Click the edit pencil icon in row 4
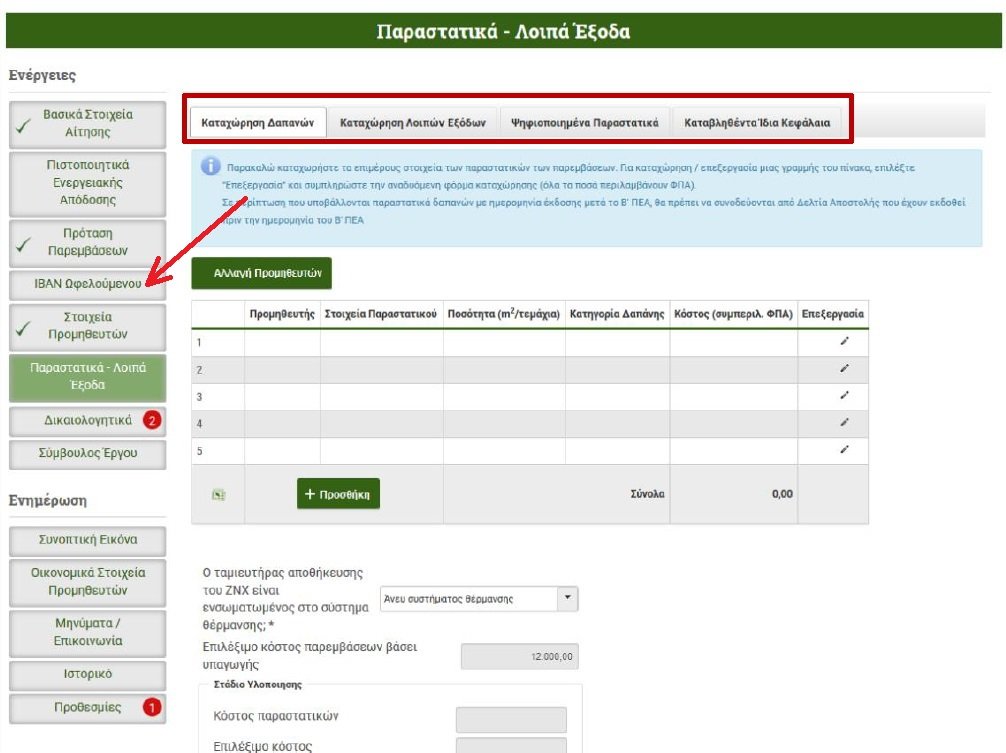Screen dimensions: 1006x753 844,423
